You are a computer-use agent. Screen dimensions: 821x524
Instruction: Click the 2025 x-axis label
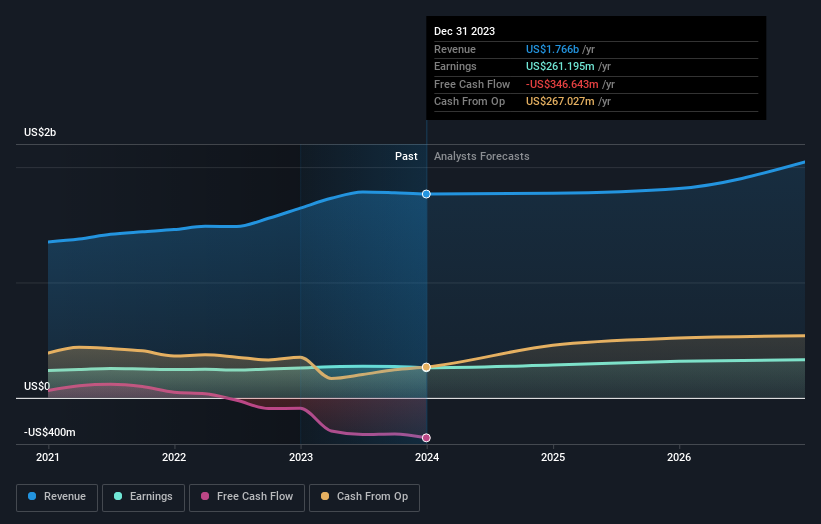553,457
